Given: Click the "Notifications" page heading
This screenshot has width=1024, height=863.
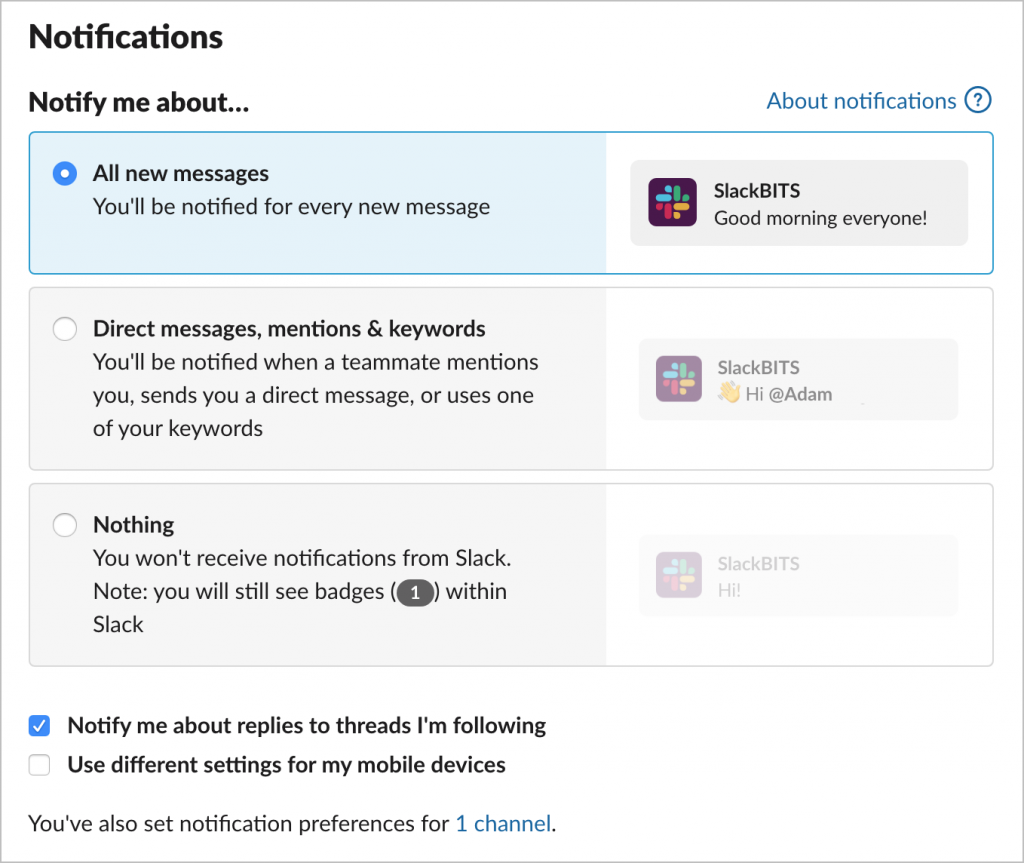Looking at the screenshot, I should [126, 37].
